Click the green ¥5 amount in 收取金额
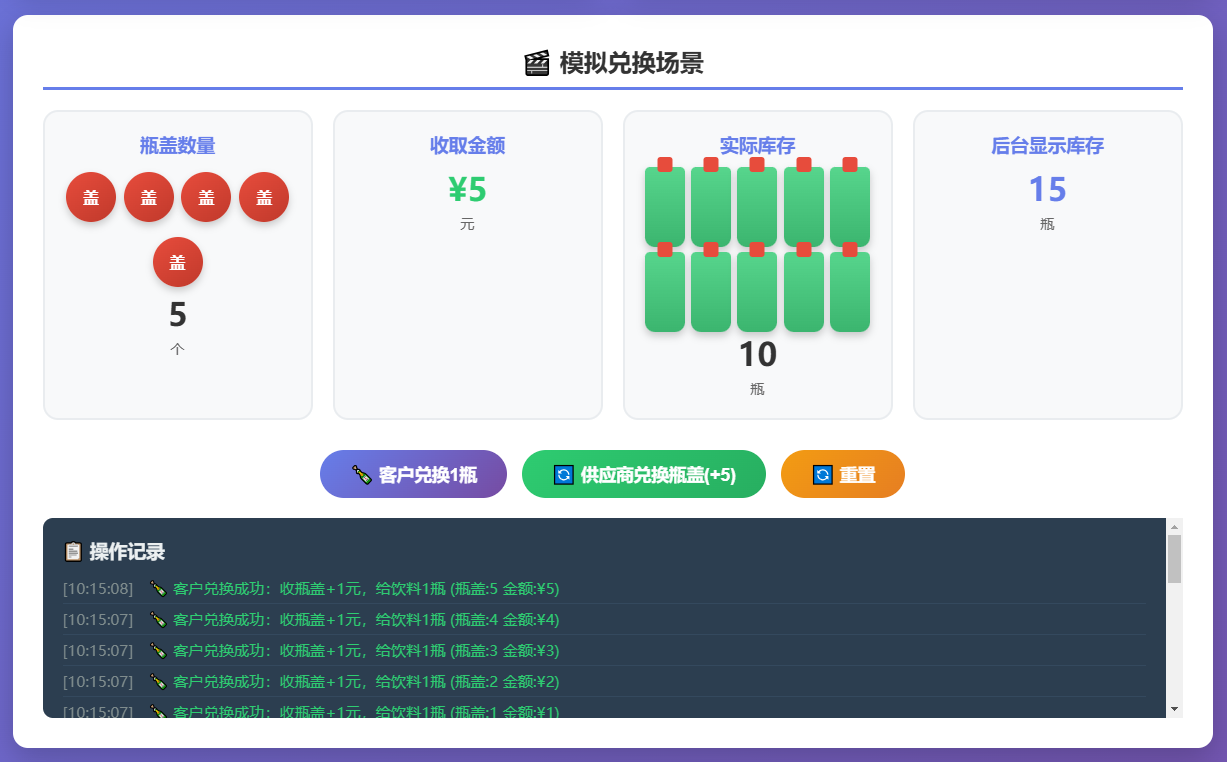Screen dimensions: 1227x762 click(467, 189)
